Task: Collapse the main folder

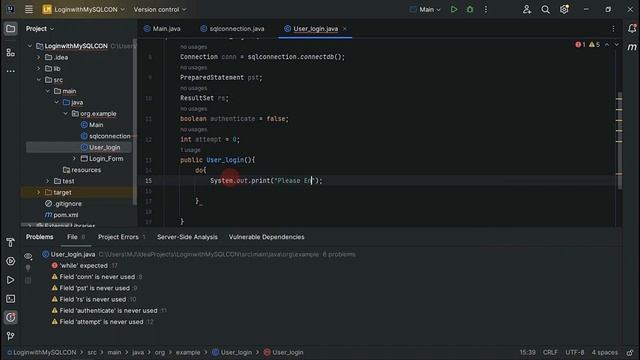Action: click(x=48, y=91)
